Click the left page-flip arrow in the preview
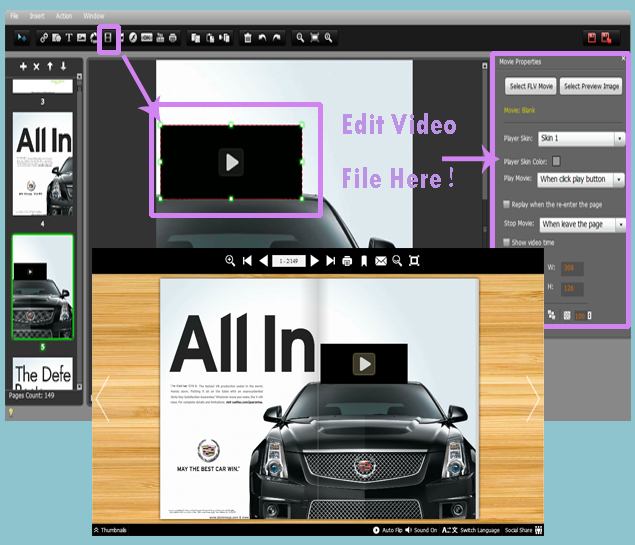This screenshot has width=635, height=545. point(102,399)
